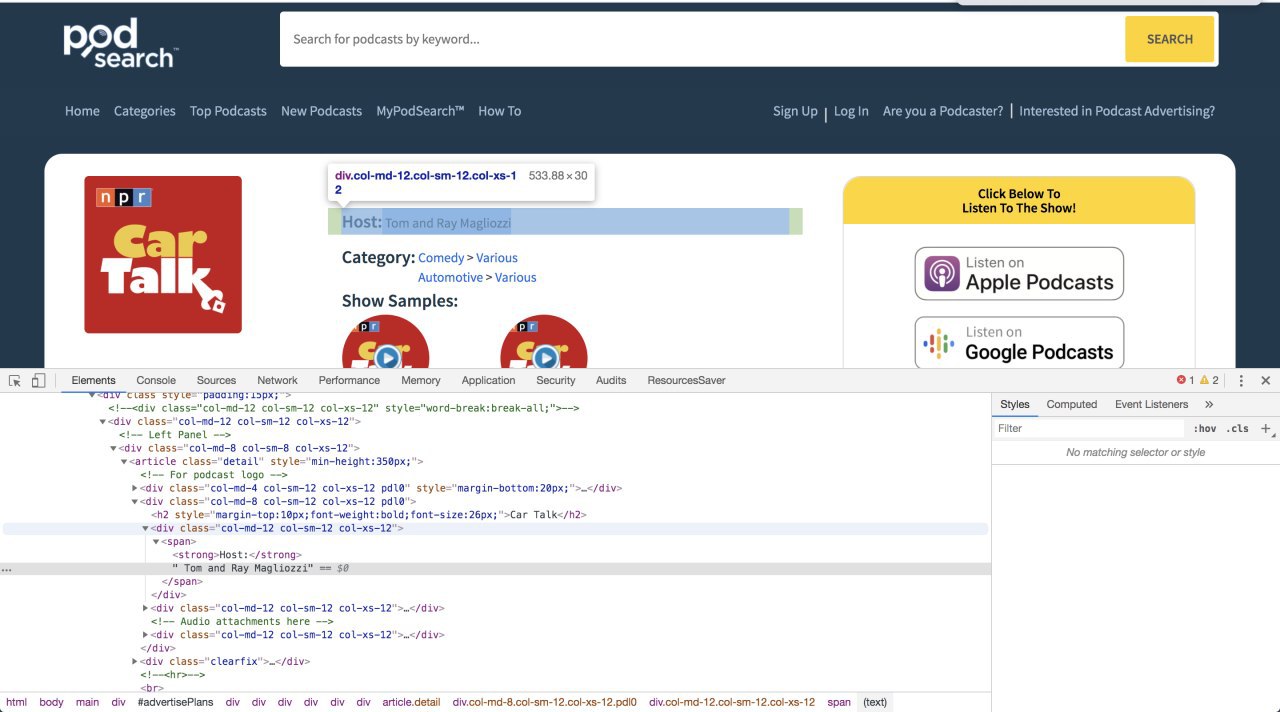Collapse the article class="detail" node
The height and width of the screenshot is (712, 1280).
coord(124,462)
